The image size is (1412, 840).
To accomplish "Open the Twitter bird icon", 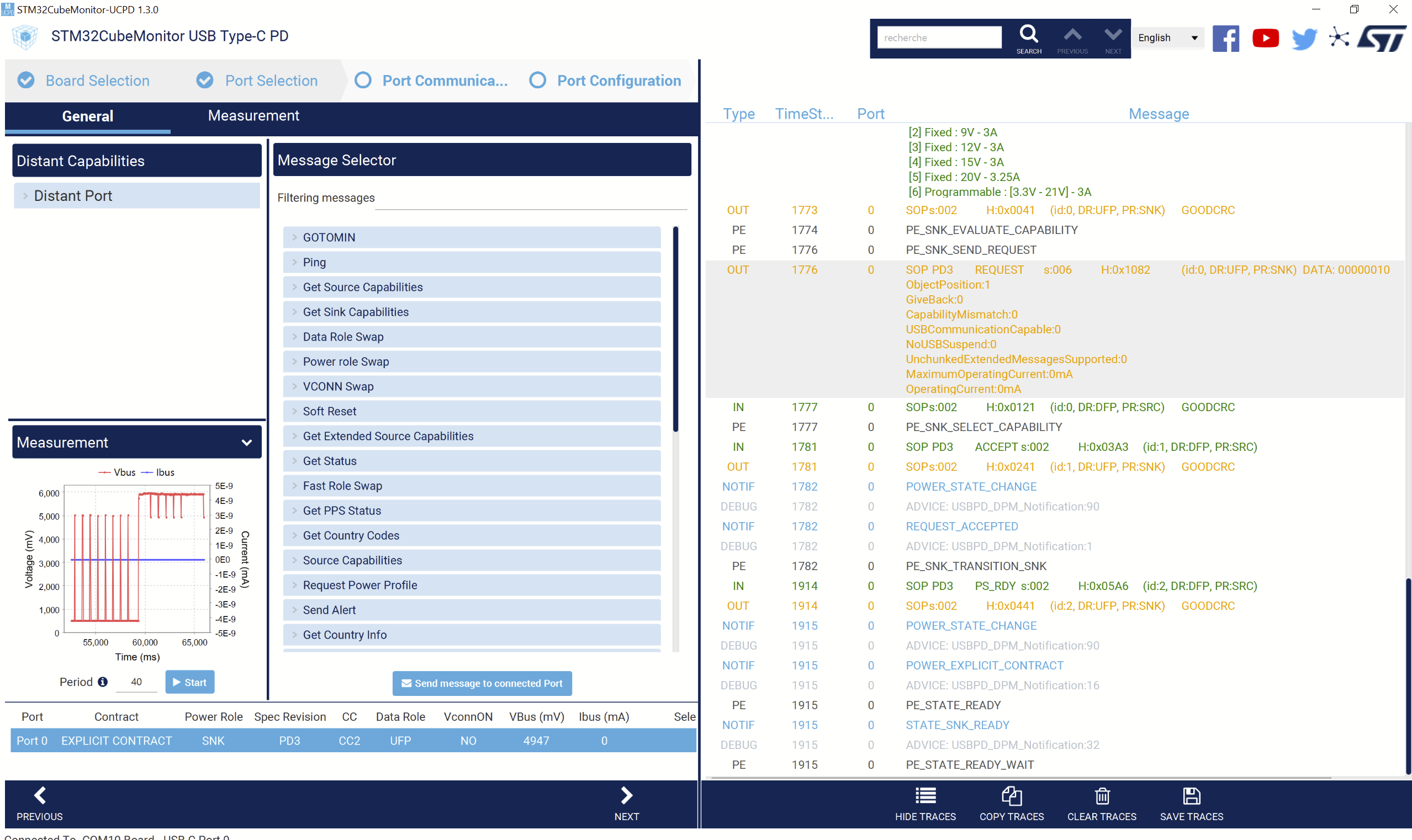I will click(x=1303, y=39).
